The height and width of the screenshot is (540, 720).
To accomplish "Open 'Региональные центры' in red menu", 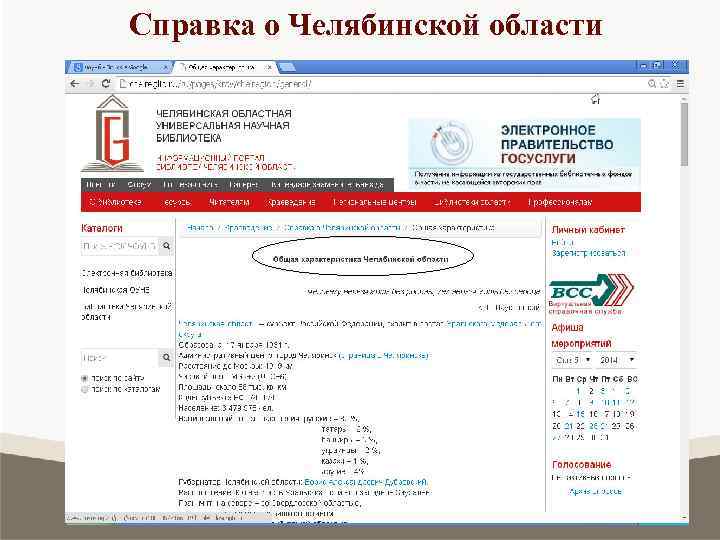I will 374,202.
